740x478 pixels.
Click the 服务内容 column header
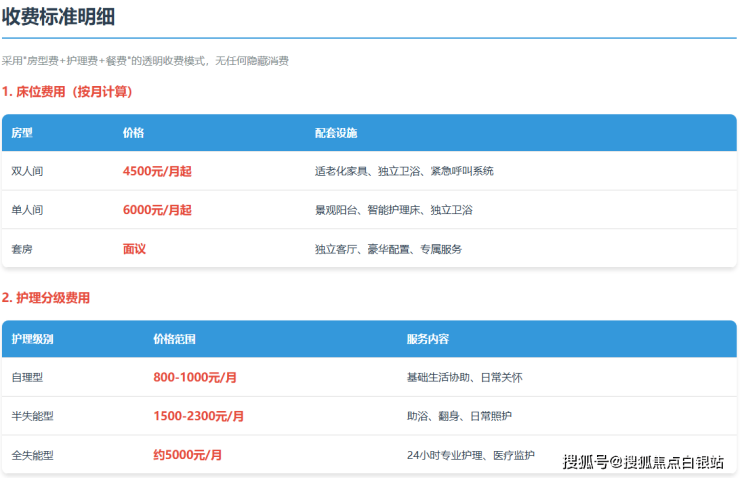(427, 339)
